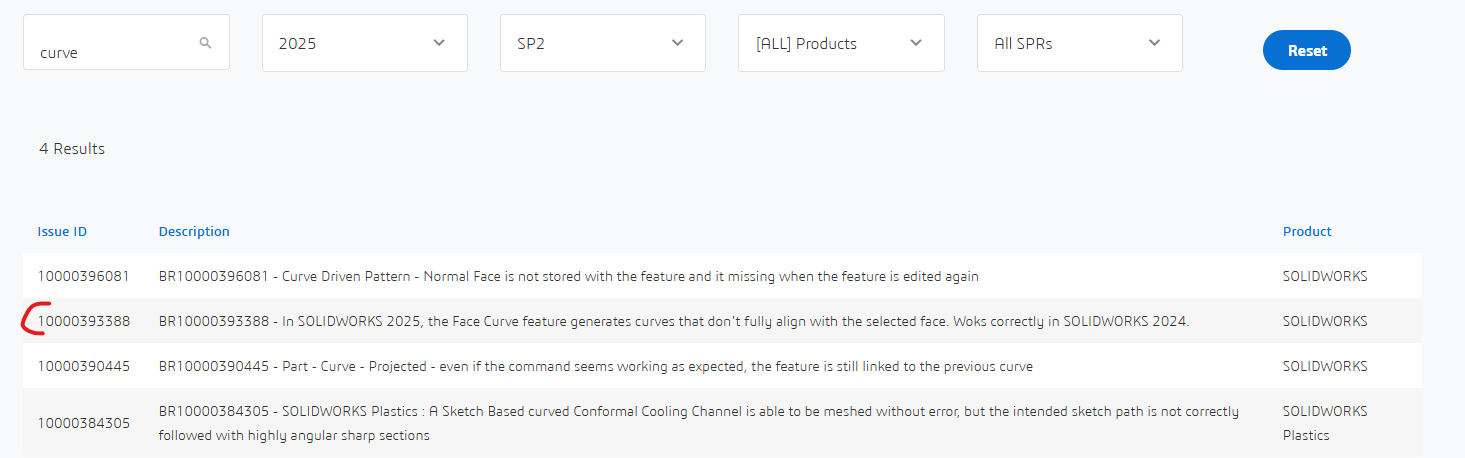Image resolution: width=1465 pixels, height=458 pixels.
Task: Select issue ID 10000396081
Action: tap(84, 276)
